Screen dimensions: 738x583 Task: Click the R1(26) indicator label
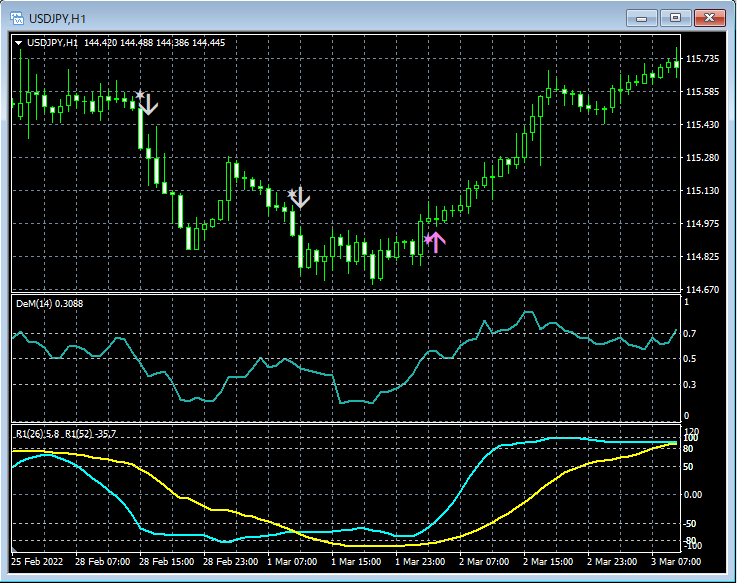click(x=30, y=433)
